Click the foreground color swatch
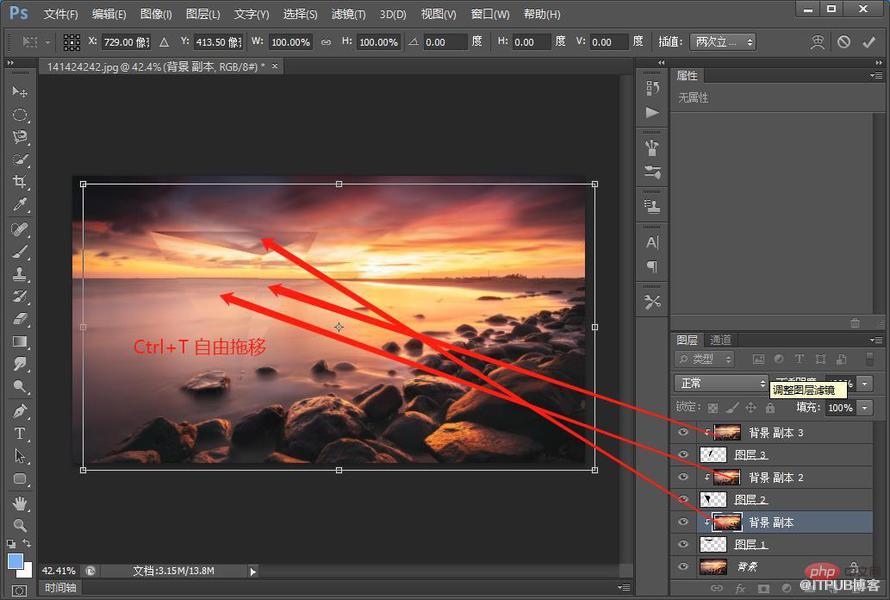The image size is (890, 600). click(x=15, y=561)
